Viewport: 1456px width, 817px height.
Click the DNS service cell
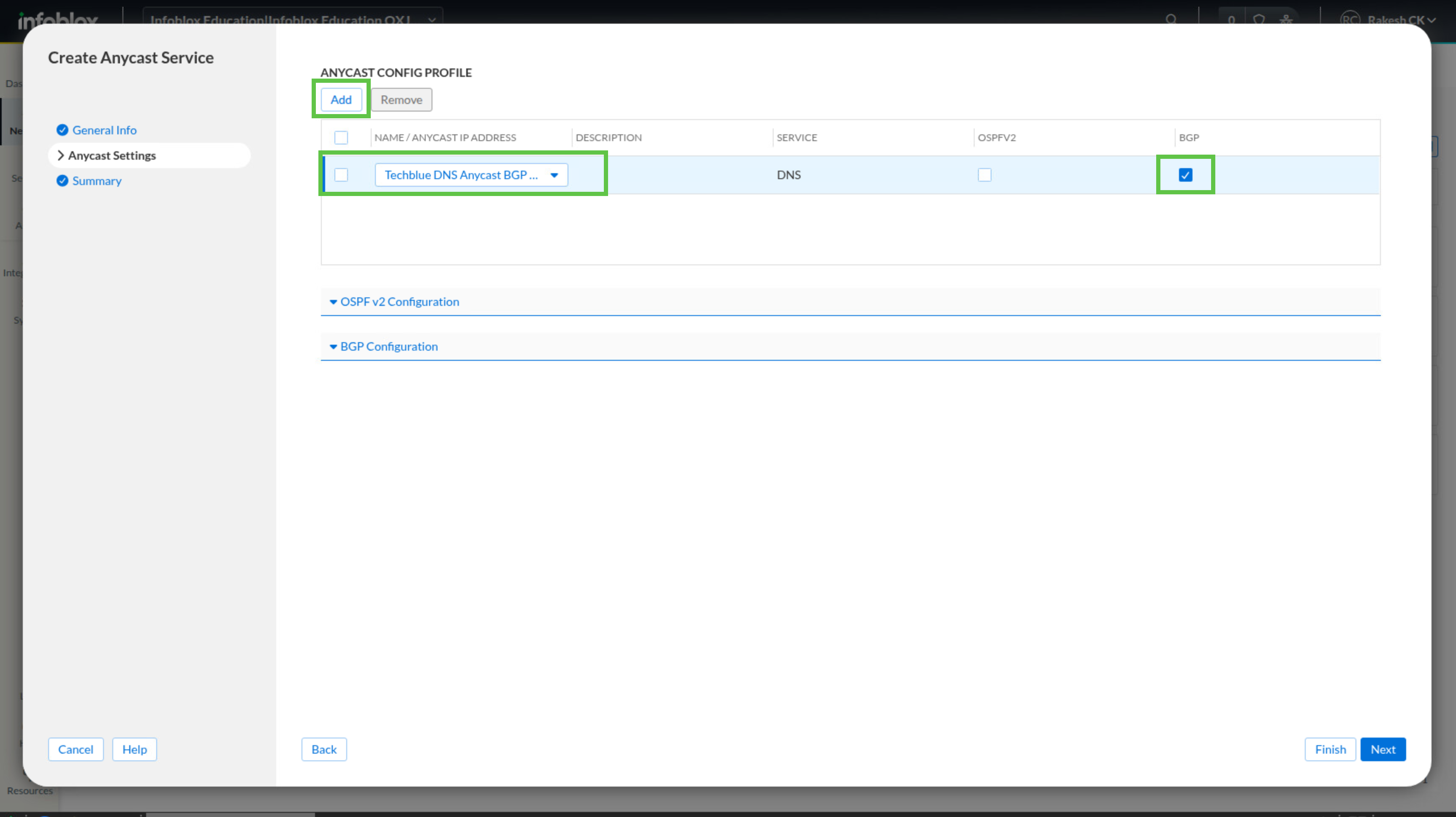788,175
